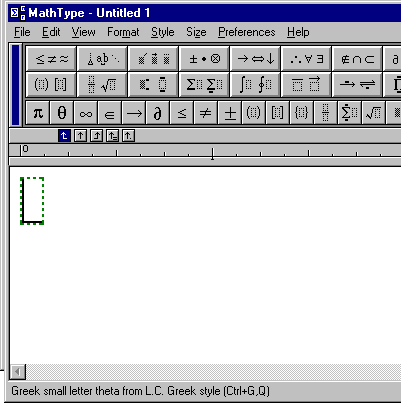Insert the square root template from small bar
The image size is (401, 403).
pos(374,113)
